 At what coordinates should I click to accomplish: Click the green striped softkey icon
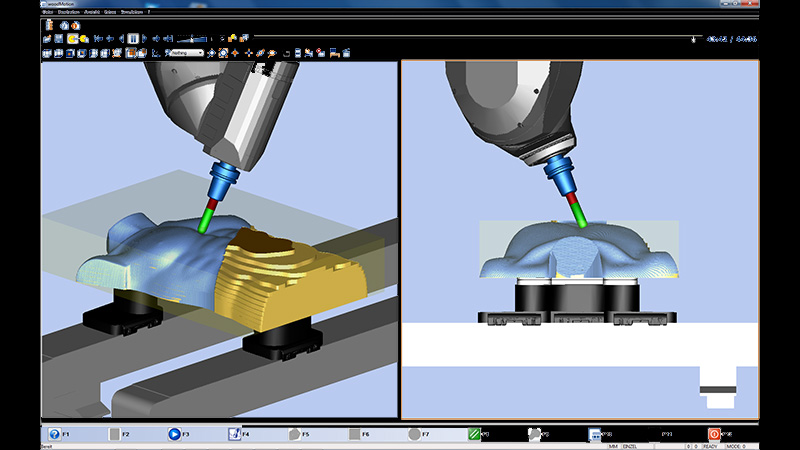[474, 434]
